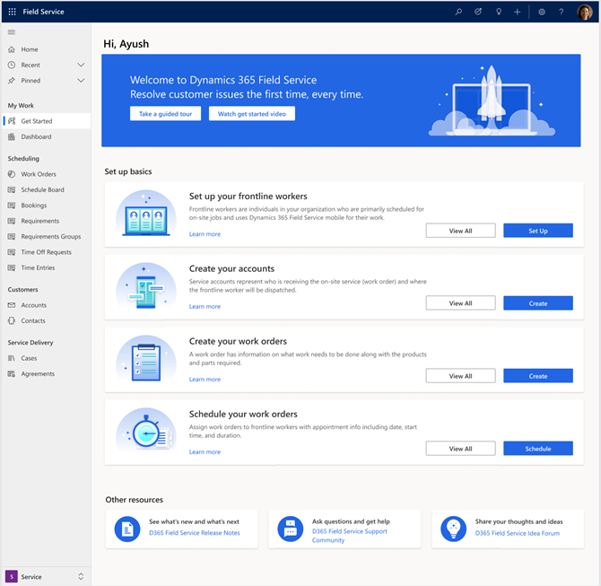Click the Accounts envelope icon
Viewport: 601px width, 586px height.
pos(11,305)
